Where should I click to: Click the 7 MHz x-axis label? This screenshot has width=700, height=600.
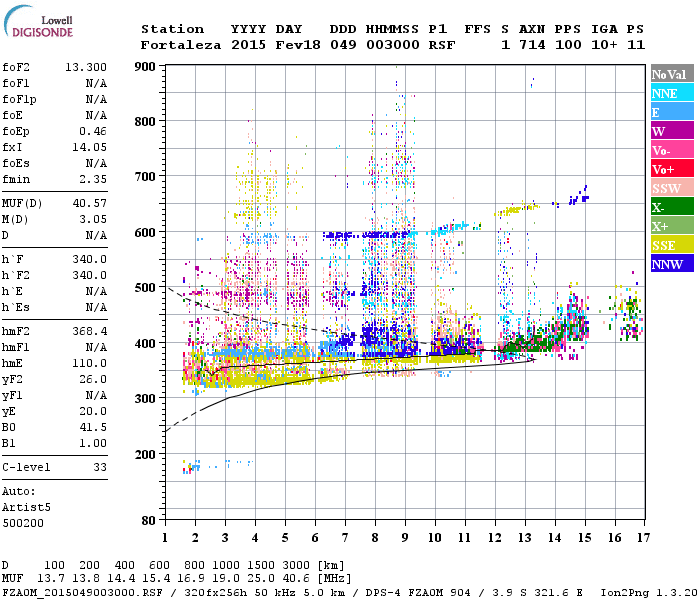(x=345, y=538)
